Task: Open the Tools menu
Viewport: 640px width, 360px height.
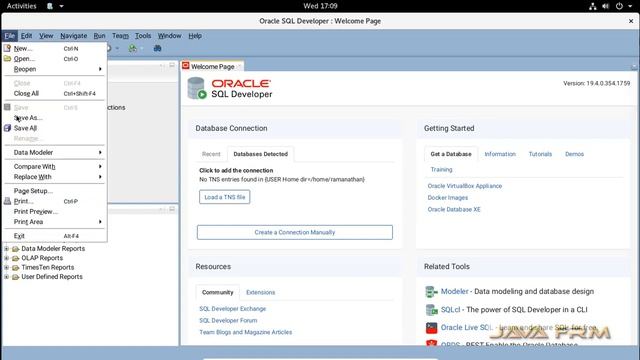Action: [143, 36]
